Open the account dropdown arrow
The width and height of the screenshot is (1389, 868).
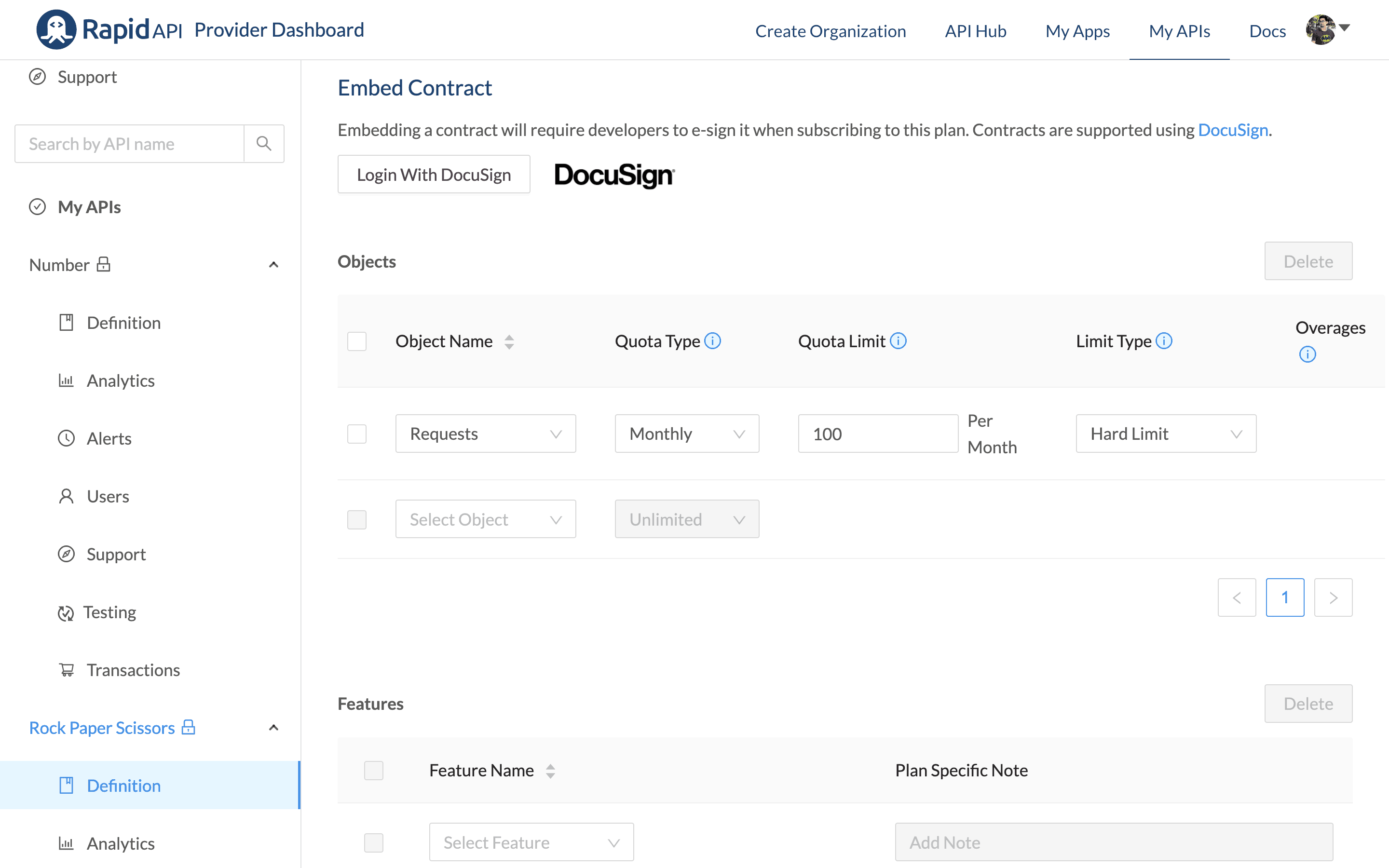tap(1344, 27)
